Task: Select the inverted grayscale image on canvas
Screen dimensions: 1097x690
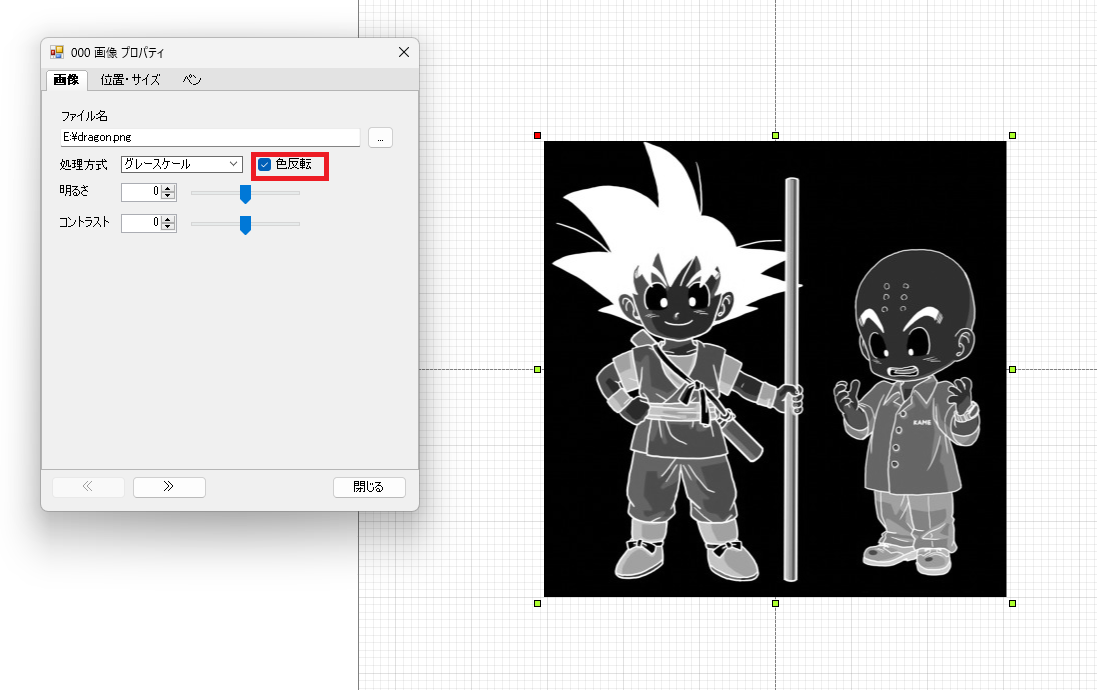Action: 775,369
